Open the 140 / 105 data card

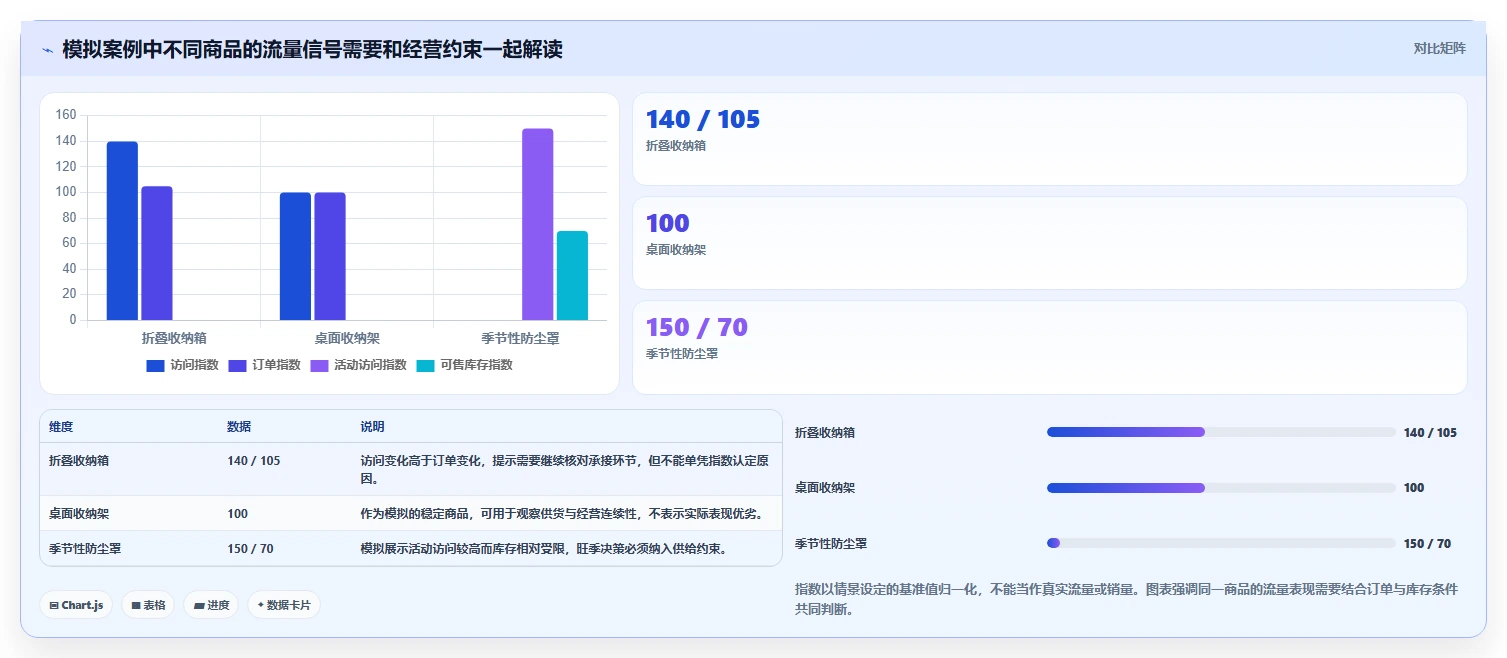(1049, 139)
